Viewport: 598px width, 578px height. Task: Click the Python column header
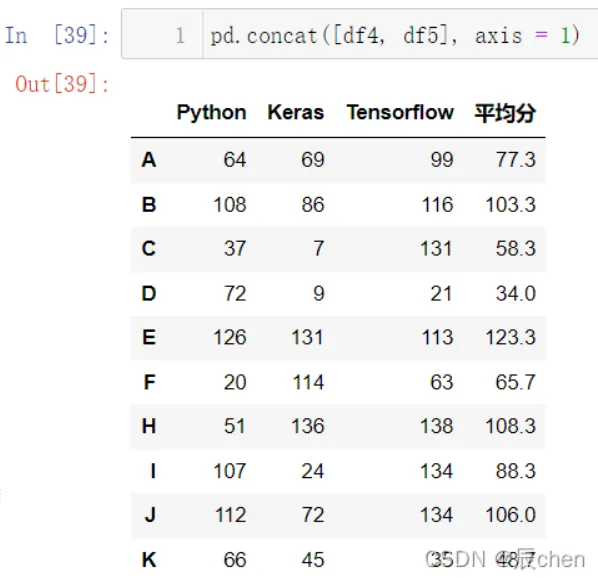click(211, 112)
